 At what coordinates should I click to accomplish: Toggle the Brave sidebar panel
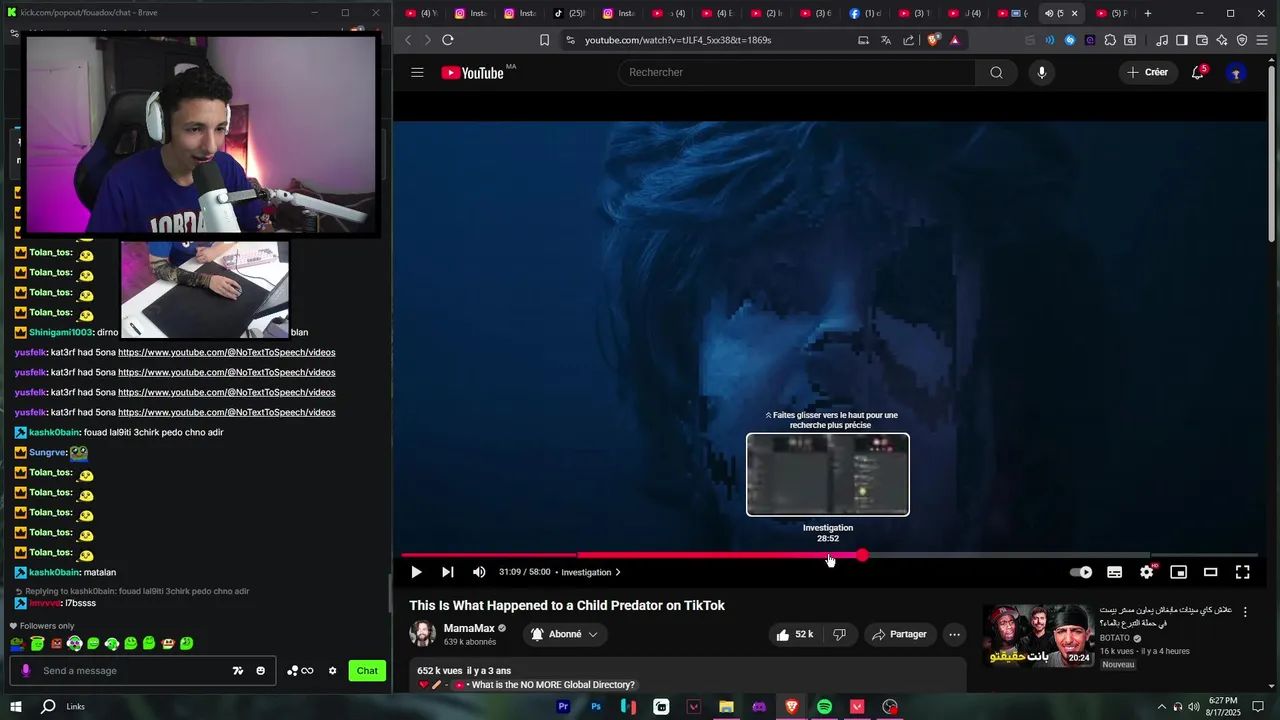(x=1182, y=40)
